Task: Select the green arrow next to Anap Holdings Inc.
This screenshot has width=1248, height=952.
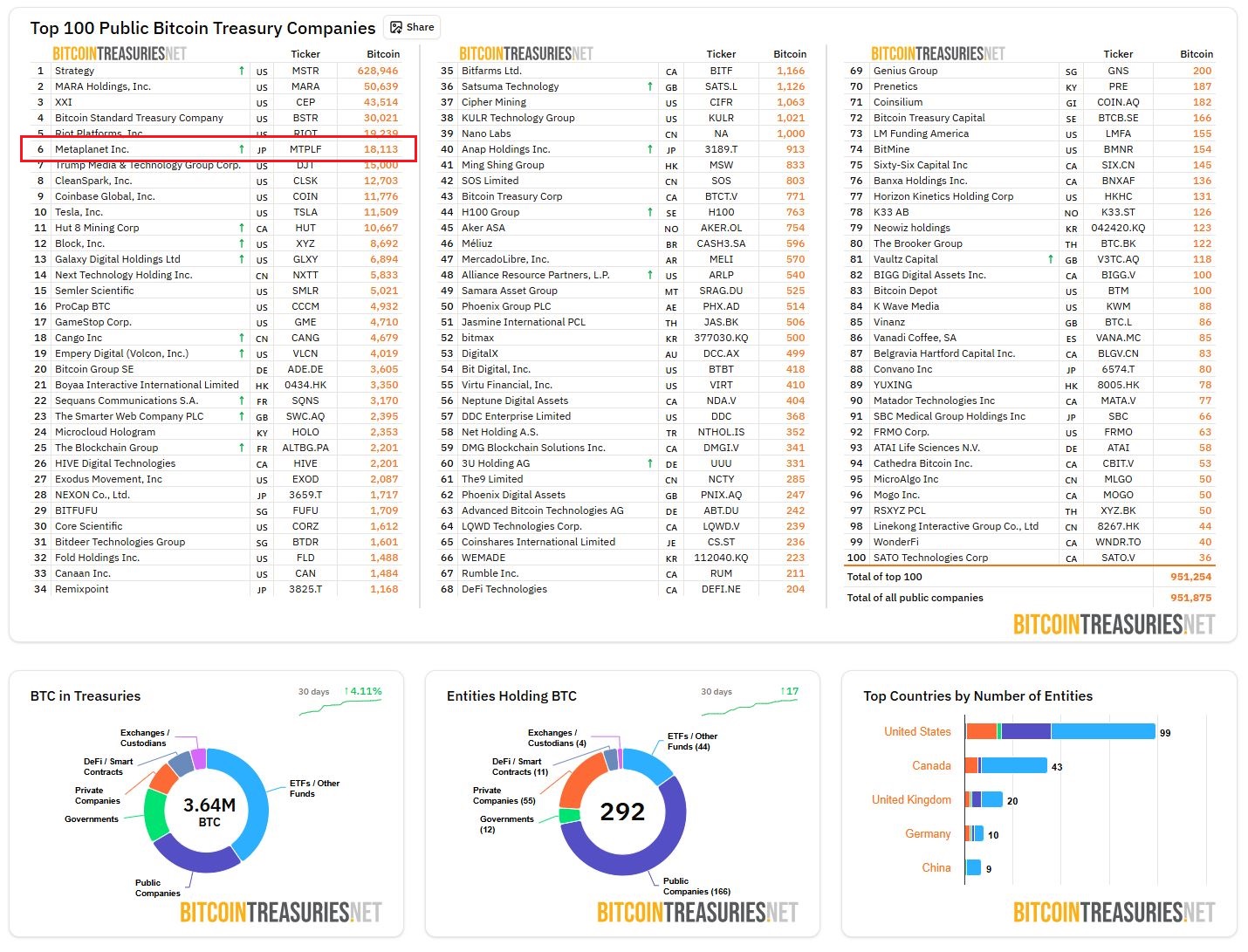Action: (650, 149)
